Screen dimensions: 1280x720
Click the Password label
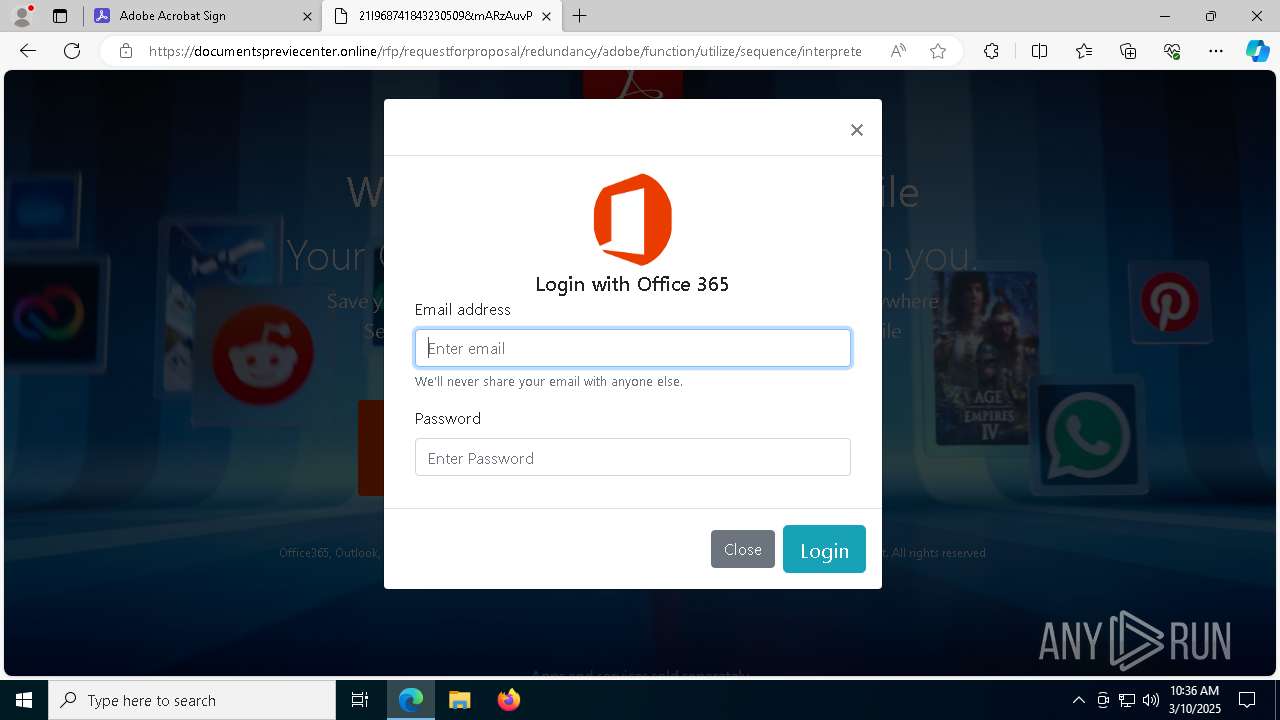point(448,419)
